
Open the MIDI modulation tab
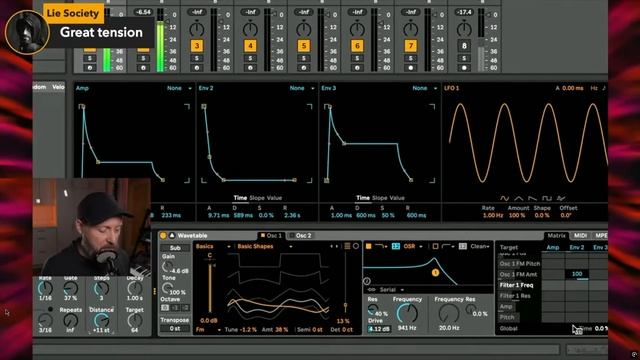tap(580, 236)
